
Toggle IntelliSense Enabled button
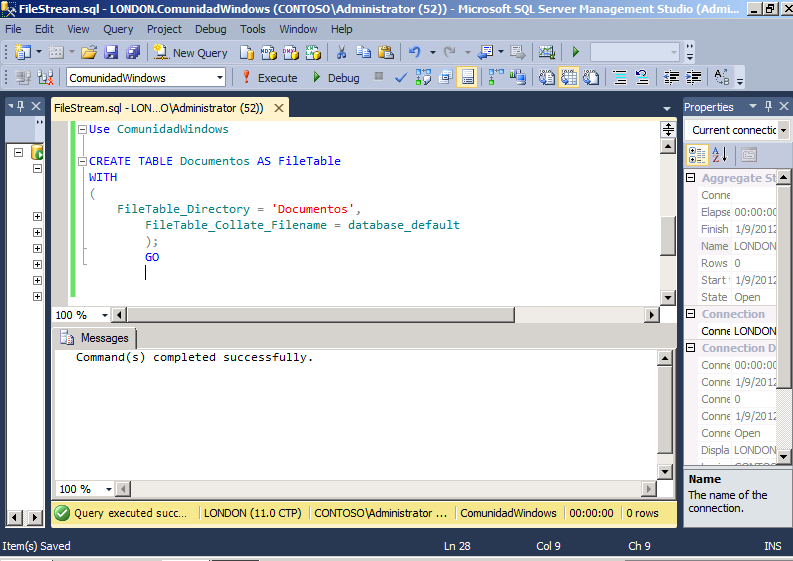click(x=467, y=77)
